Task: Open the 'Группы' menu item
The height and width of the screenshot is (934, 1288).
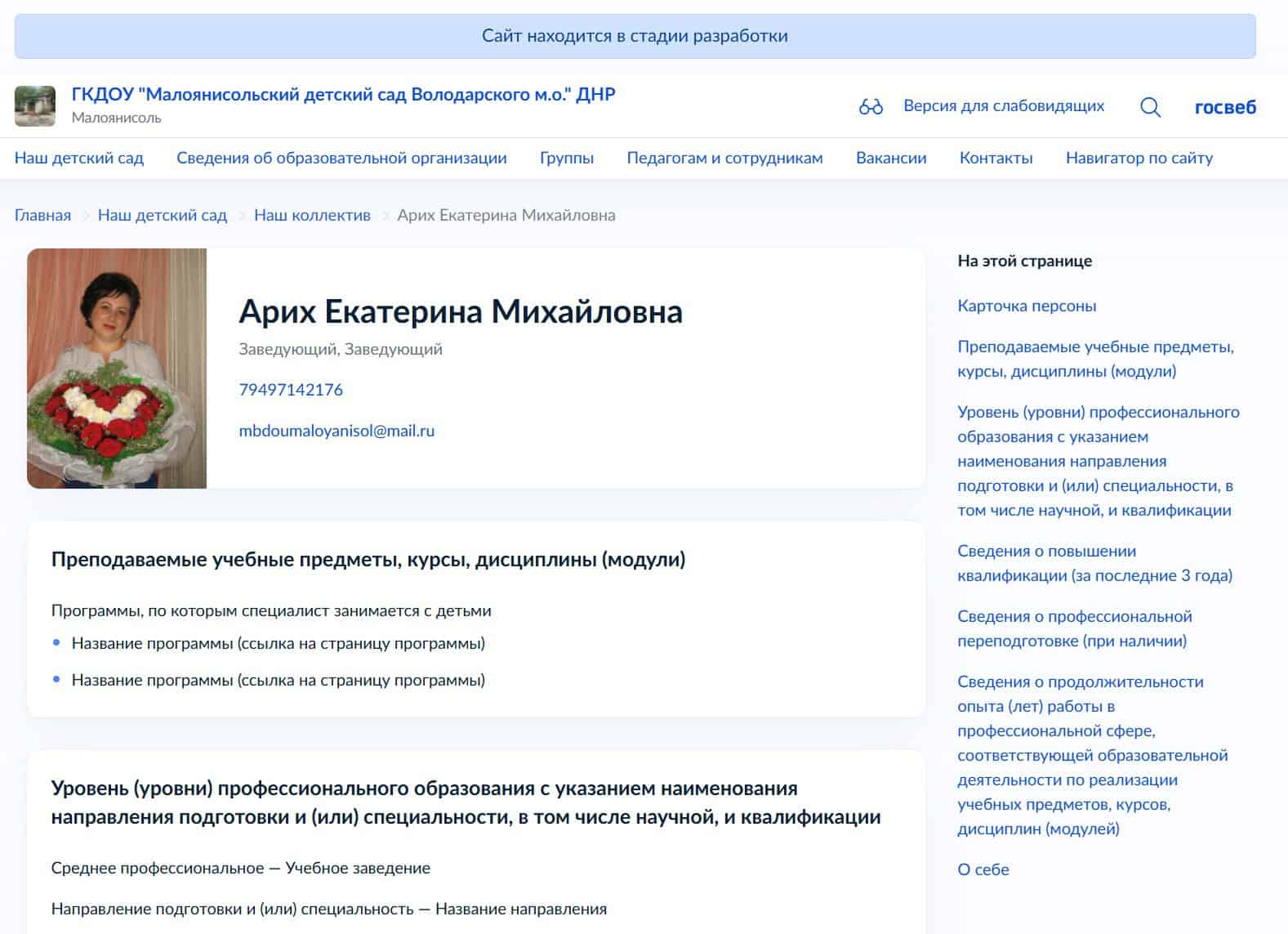Action: (567, 158)
